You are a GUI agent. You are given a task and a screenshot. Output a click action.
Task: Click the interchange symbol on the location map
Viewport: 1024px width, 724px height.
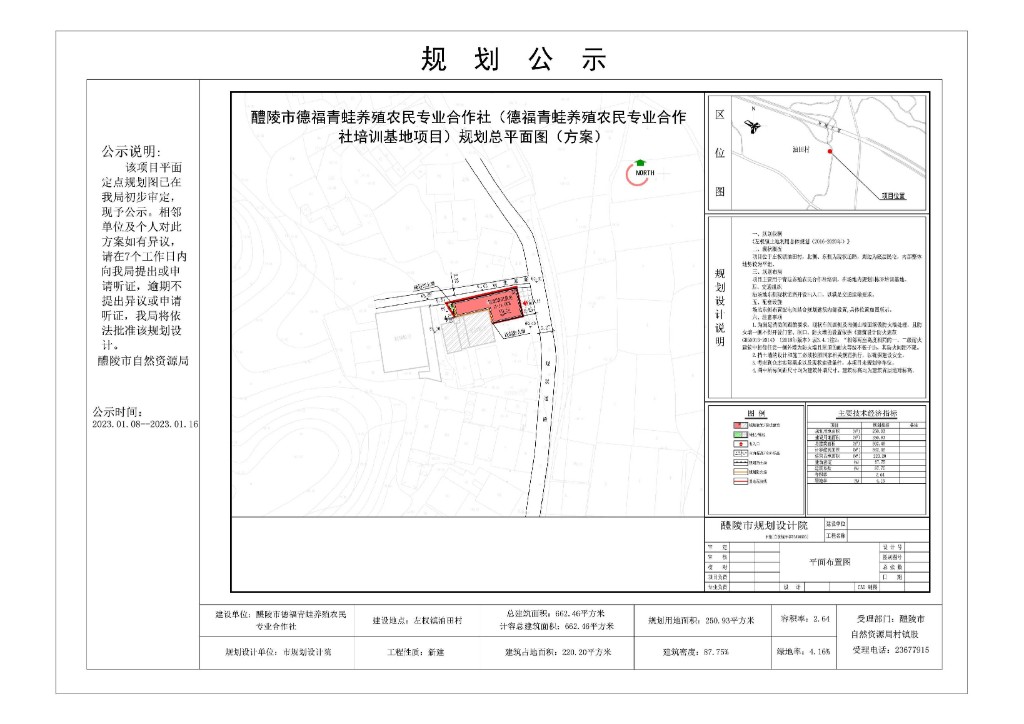753,126
